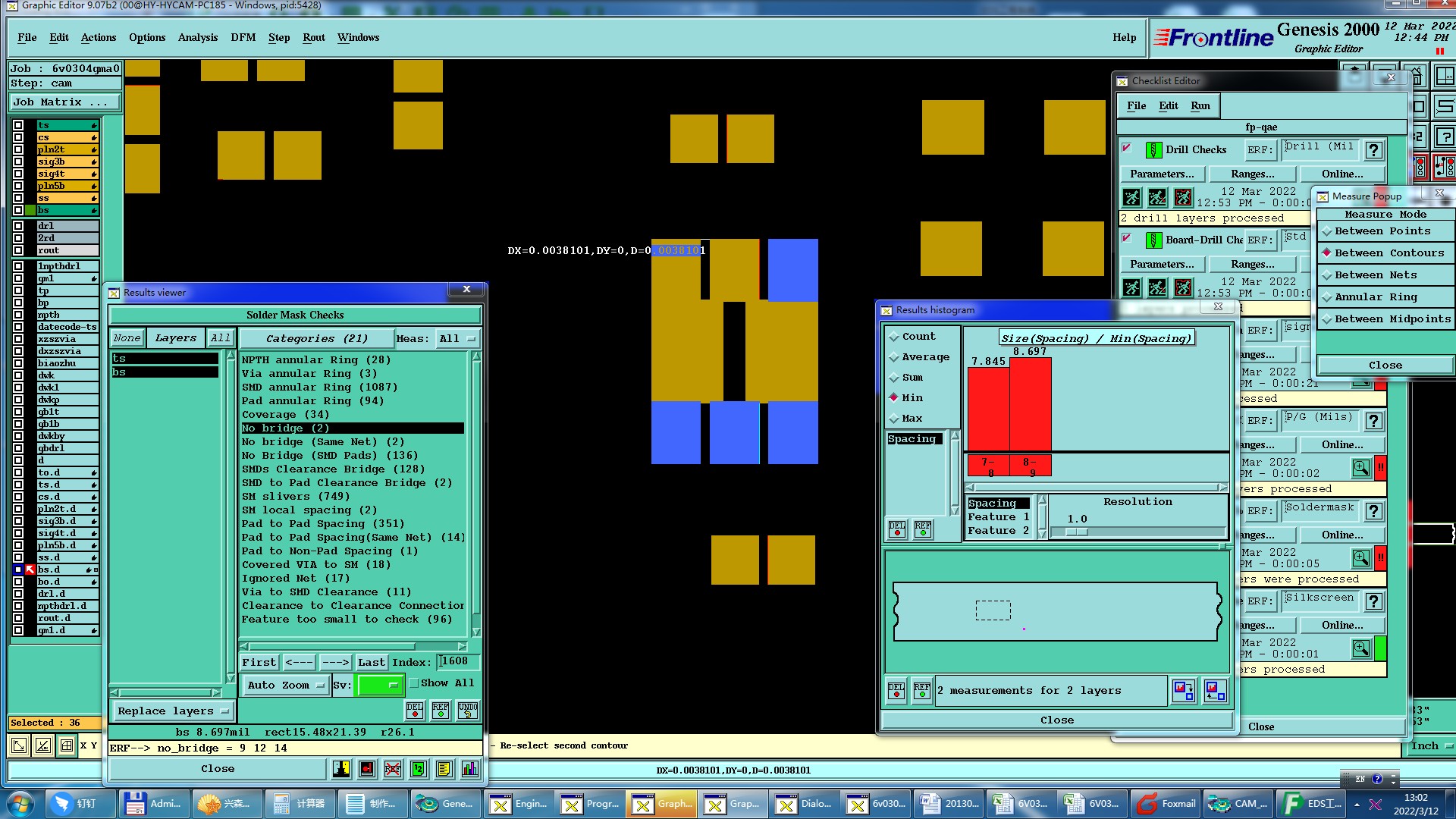1456x819 pixels.
Task: Open the Auto Zoom dropdown
Action: [285, 686]
